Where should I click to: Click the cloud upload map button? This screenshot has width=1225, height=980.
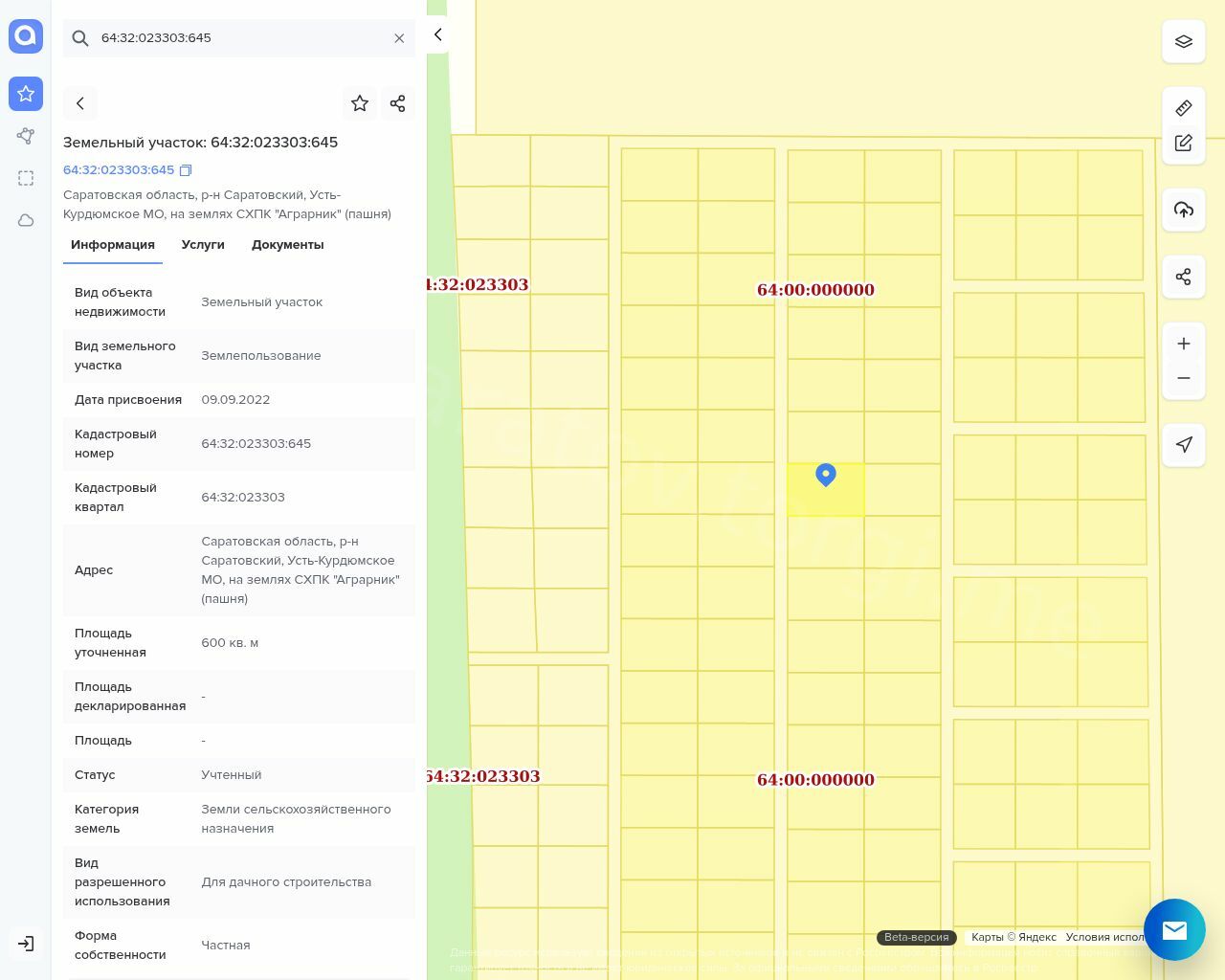tap(1184, 210)
